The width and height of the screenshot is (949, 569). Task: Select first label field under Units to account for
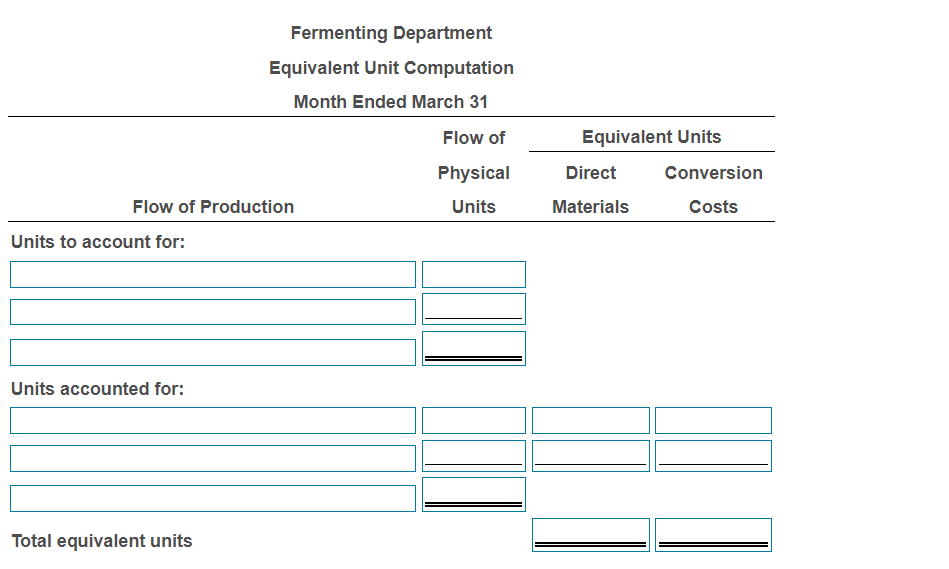coord(213,274)
